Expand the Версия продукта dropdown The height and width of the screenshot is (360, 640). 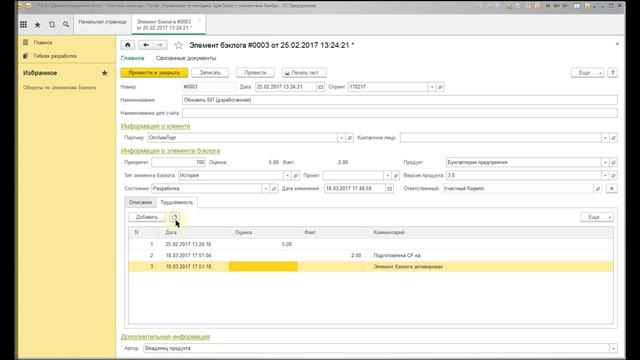(605, 176)
